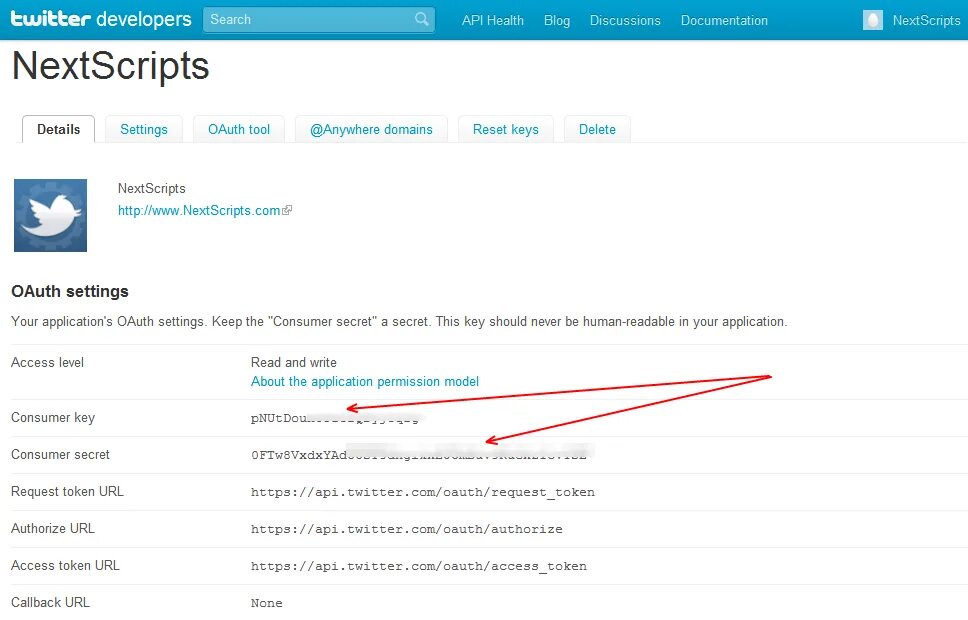Focus the Search input field
The image size is (968, 620).
[x=319, y=20]
